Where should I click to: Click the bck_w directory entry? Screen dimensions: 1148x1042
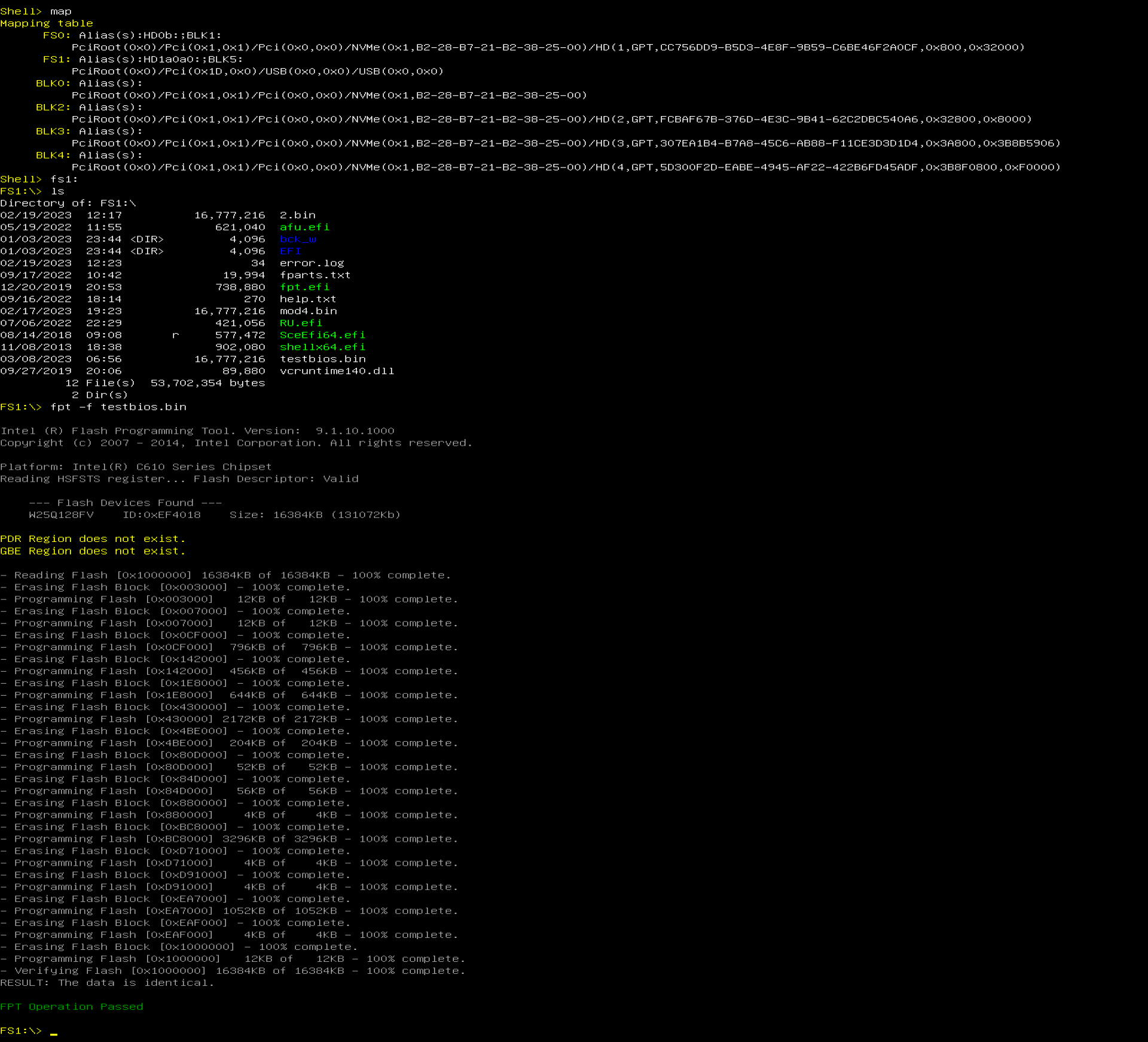point(298,239)
